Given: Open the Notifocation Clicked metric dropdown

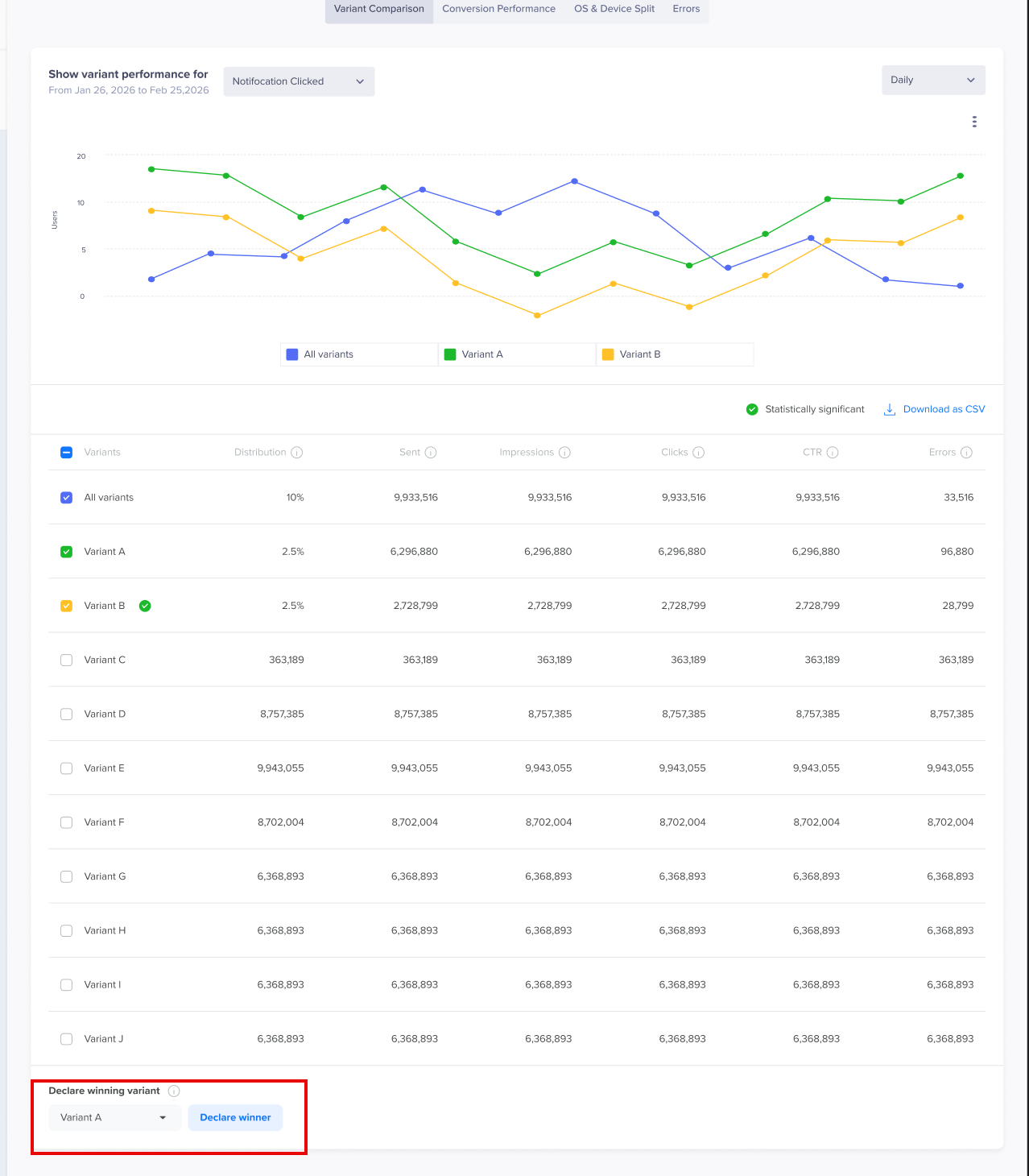Looking at the screenshot, I should coord(299,81).
